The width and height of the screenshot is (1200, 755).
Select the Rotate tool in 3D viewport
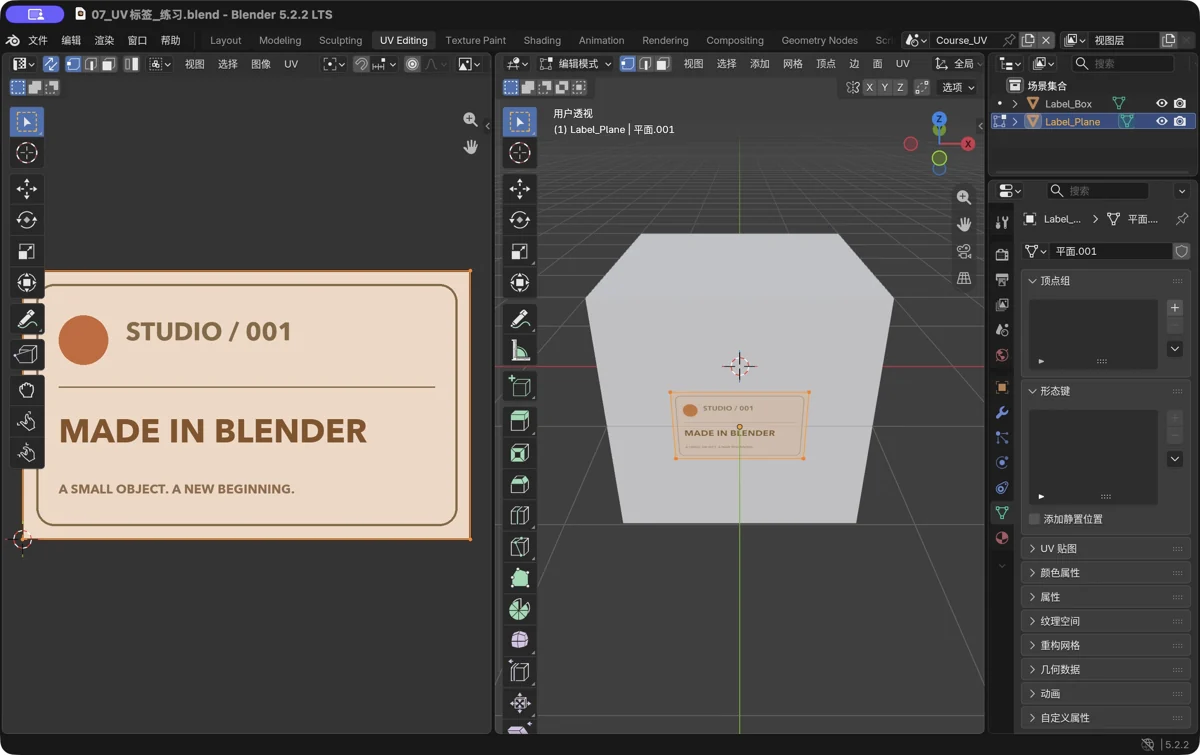coord(520,220)
